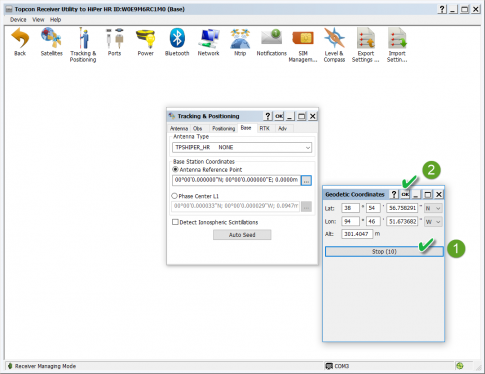Open the Device menu
Viewport: 485px width, 374px height.
[x=18, y=20]
